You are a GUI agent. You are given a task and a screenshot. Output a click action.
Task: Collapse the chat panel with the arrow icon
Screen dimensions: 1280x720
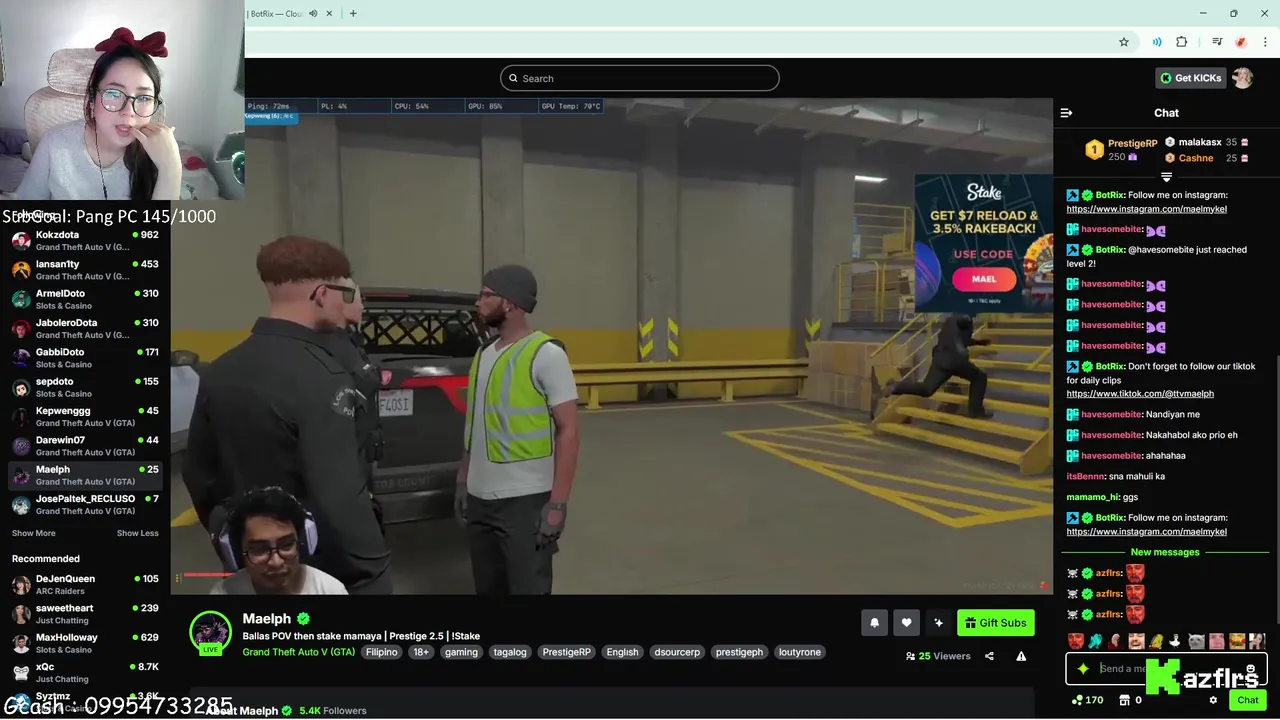coord(1066,113)
